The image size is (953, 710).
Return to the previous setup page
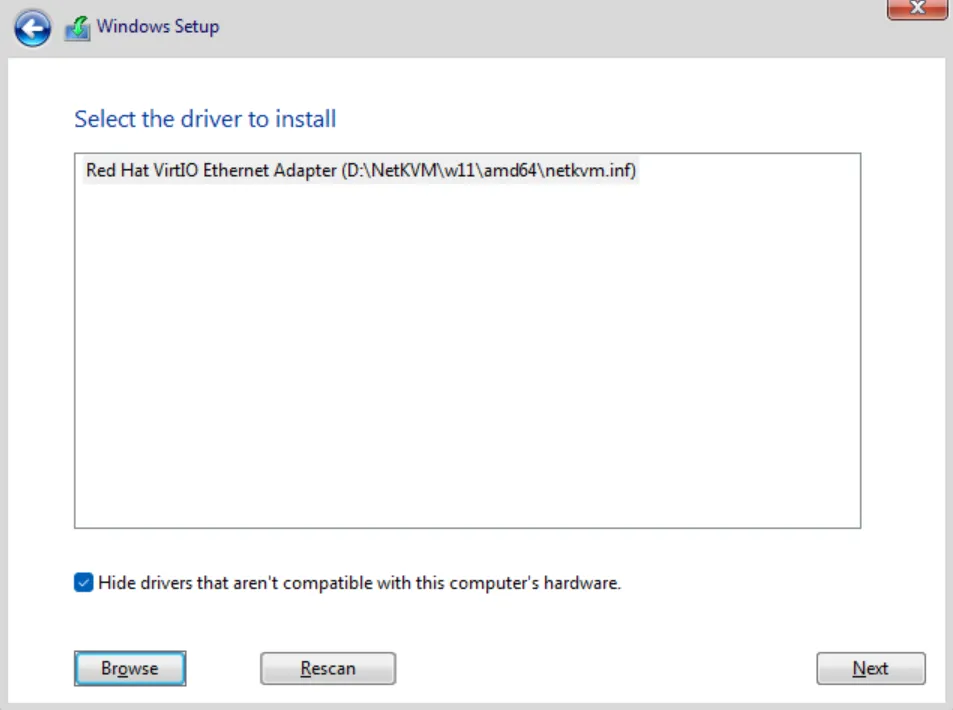pyautogui.click(x=32, y=29)
